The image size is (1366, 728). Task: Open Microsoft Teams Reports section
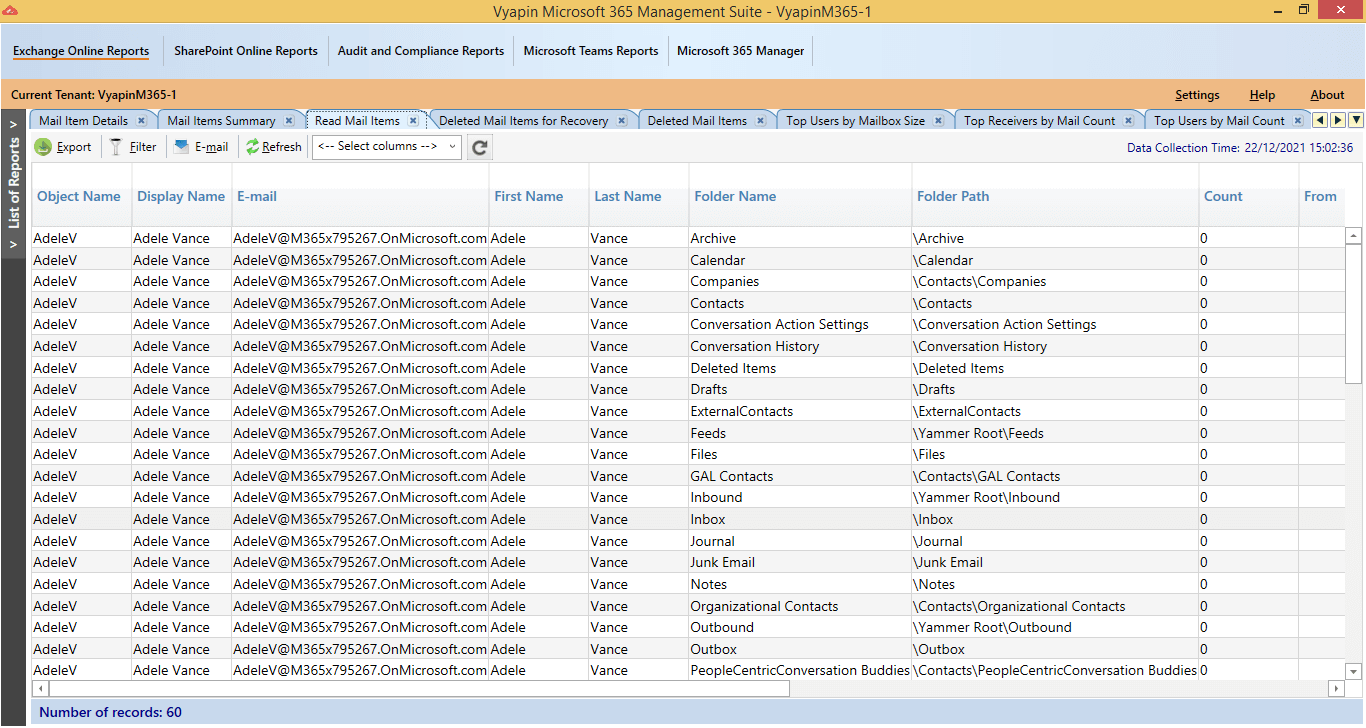(591, 51)
